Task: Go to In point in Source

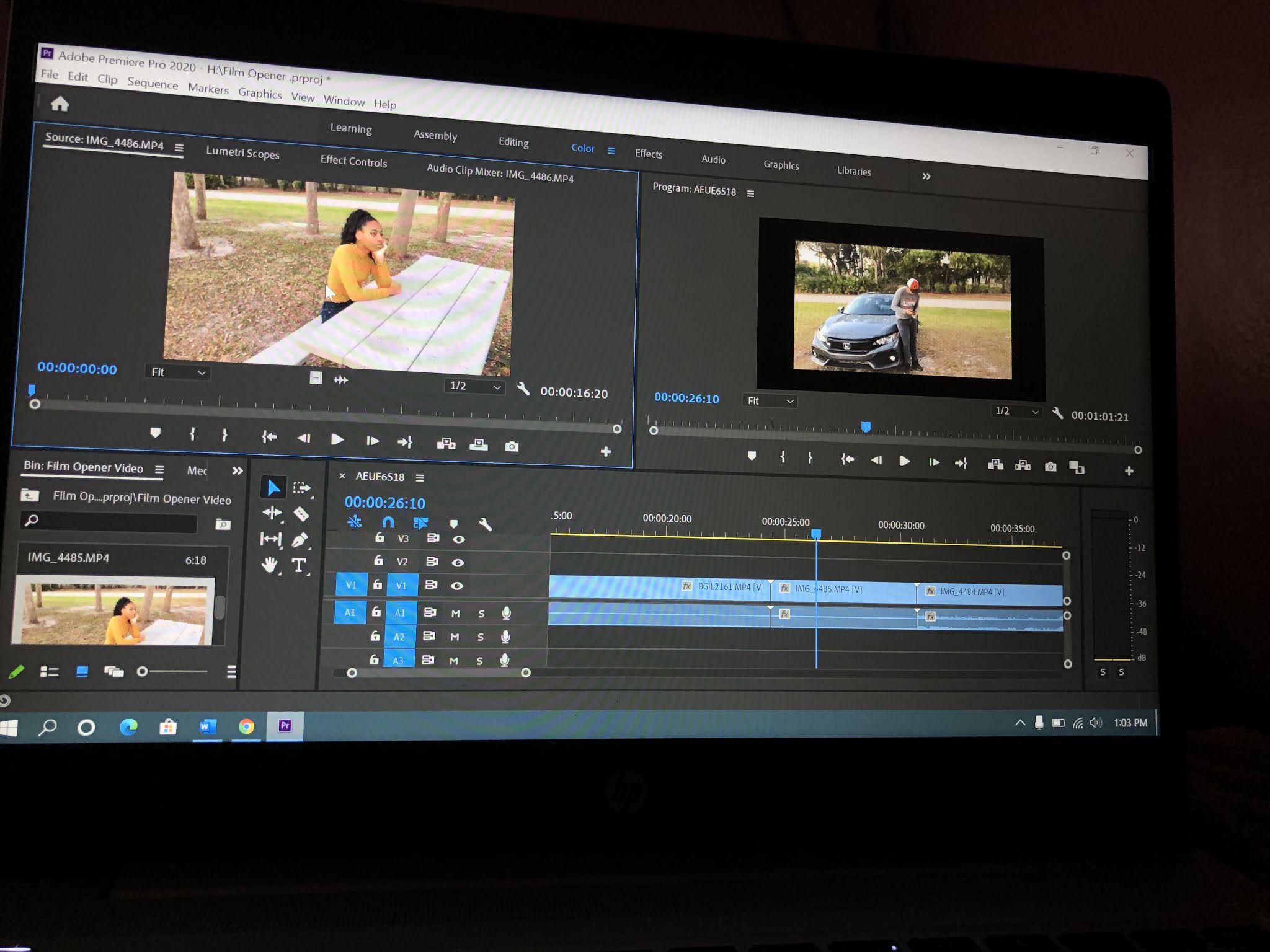Action: (269, 437)
